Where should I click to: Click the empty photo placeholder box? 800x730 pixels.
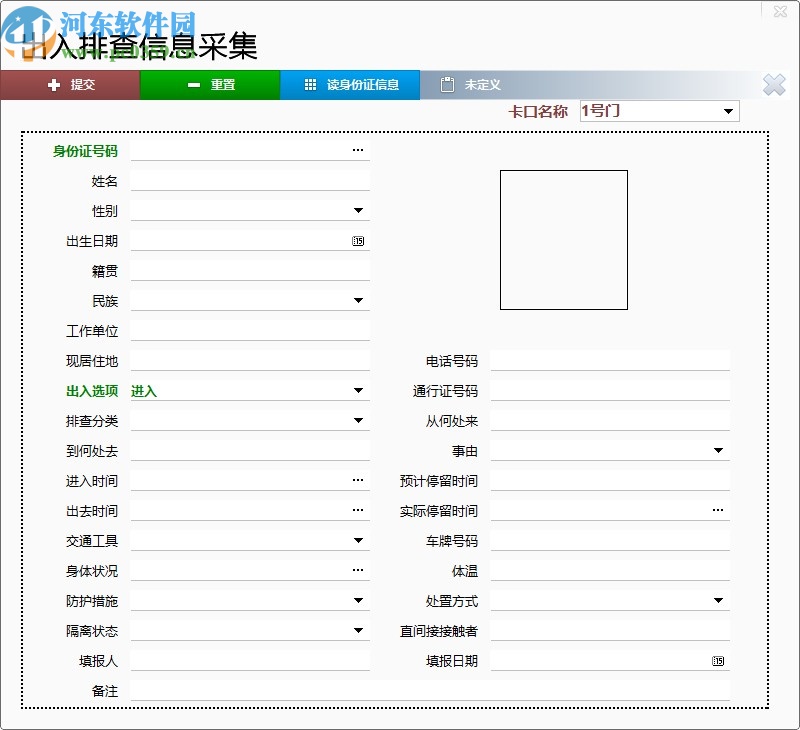(x=564, y=240)
